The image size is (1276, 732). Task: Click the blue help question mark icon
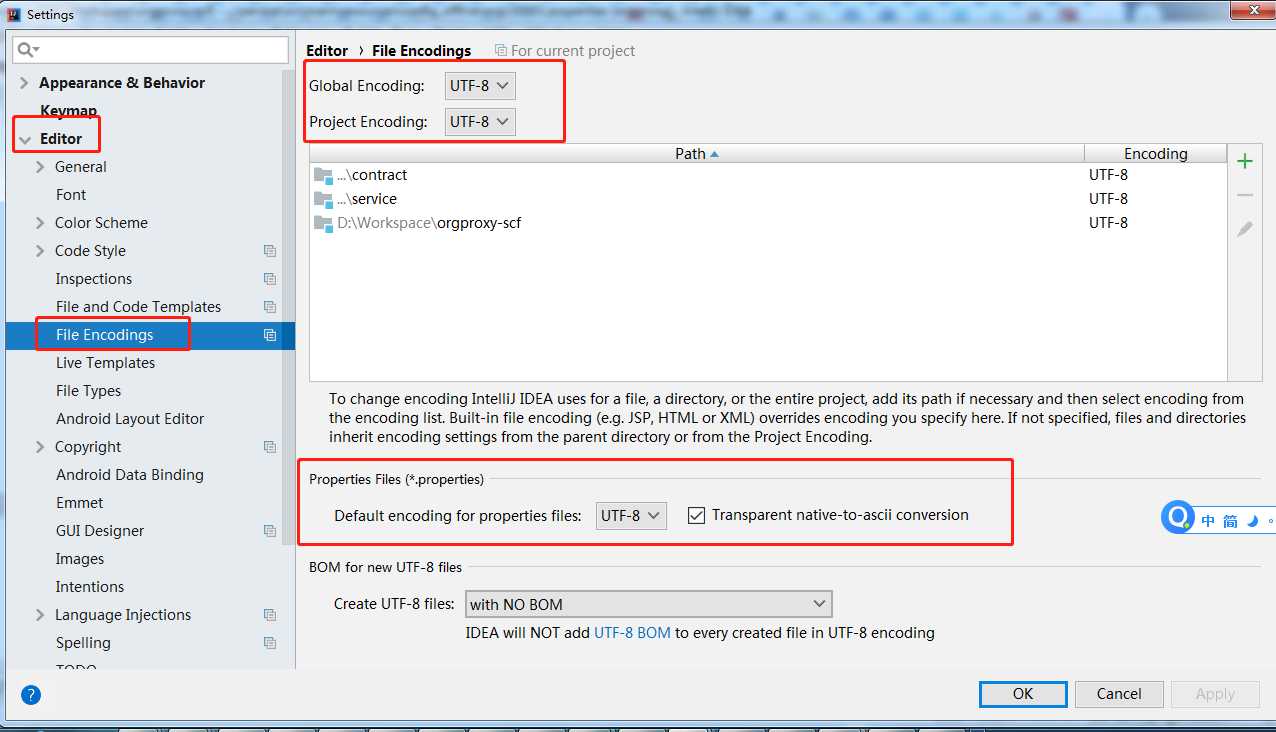coord(31,694)
